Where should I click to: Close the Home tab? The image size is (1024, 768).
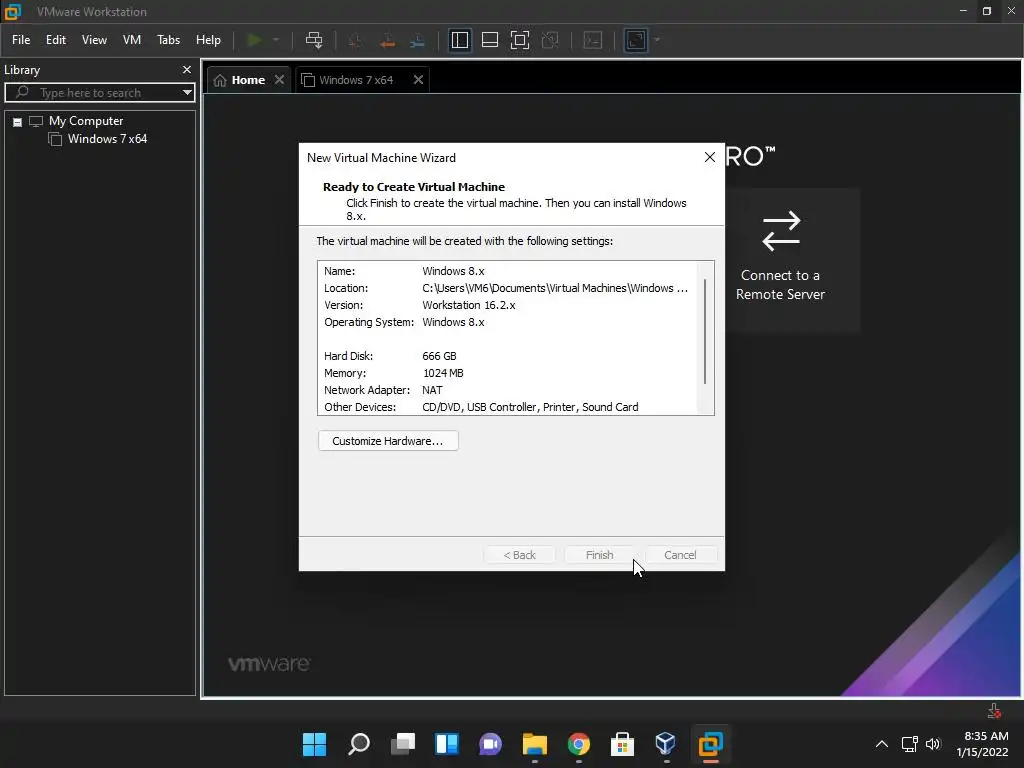tap(280, 80)
